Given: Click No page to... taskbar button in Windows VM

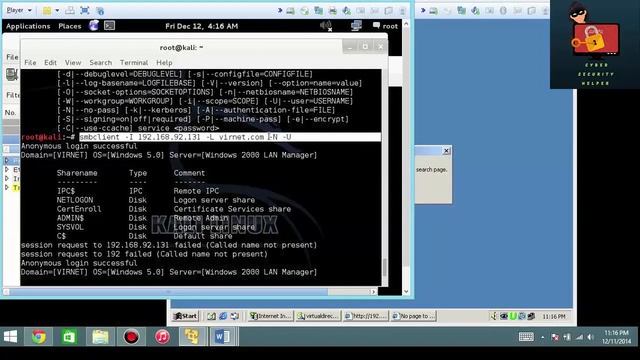Looking at the screenshot, I should tap(413, 316).
